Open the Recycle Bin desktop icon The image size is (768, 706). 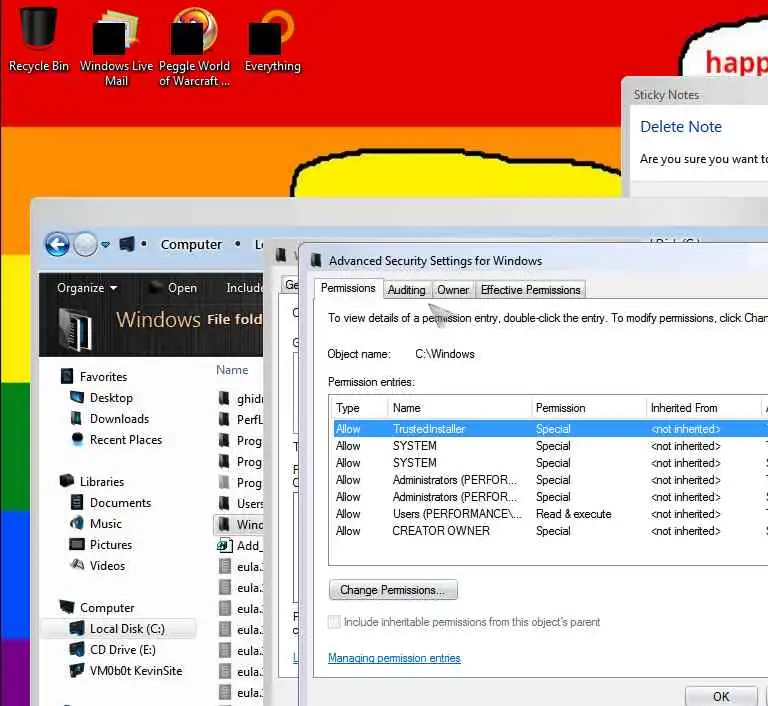coord(39,39)
